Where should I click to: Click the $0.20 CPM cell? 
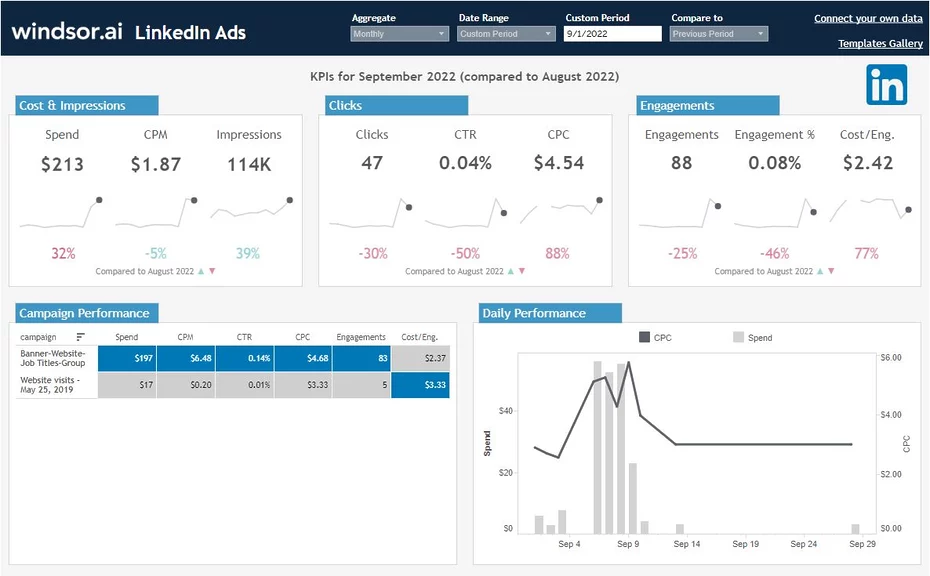[x=186, y=385]
